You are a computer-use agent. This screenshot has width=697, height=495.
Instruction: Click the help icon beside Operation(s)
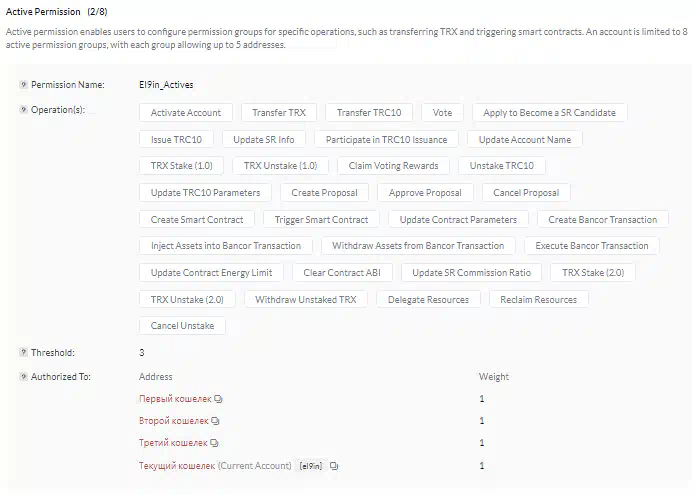pyautogui.click(x=24, y=109)
